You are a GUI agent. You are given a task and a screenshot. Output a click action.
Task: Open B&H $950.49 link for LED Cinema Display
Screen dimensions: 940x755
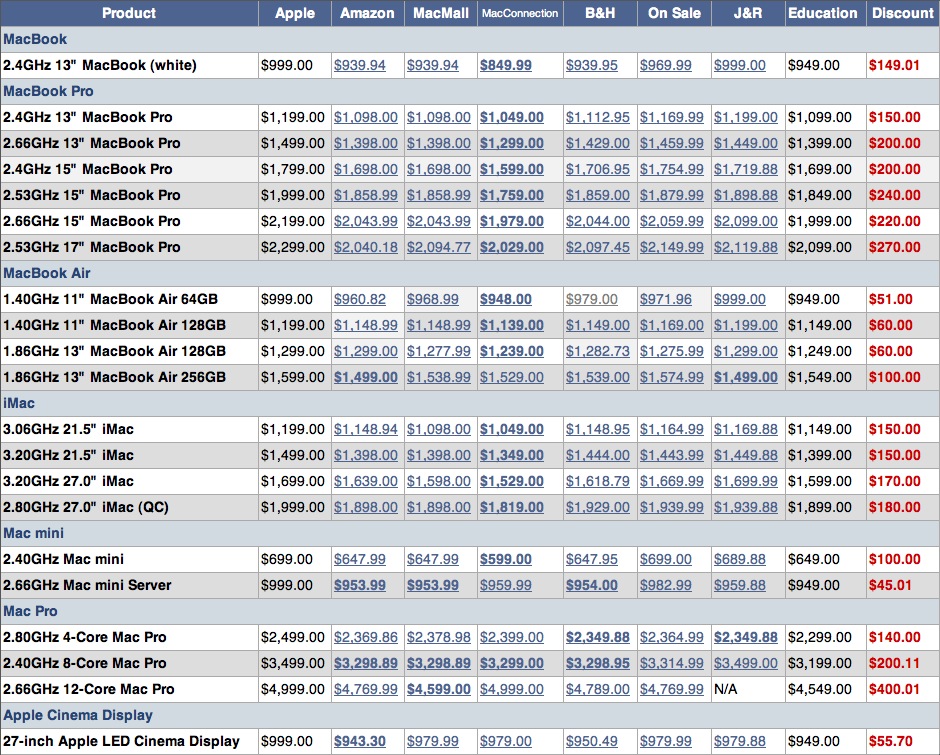coord(592,741)
